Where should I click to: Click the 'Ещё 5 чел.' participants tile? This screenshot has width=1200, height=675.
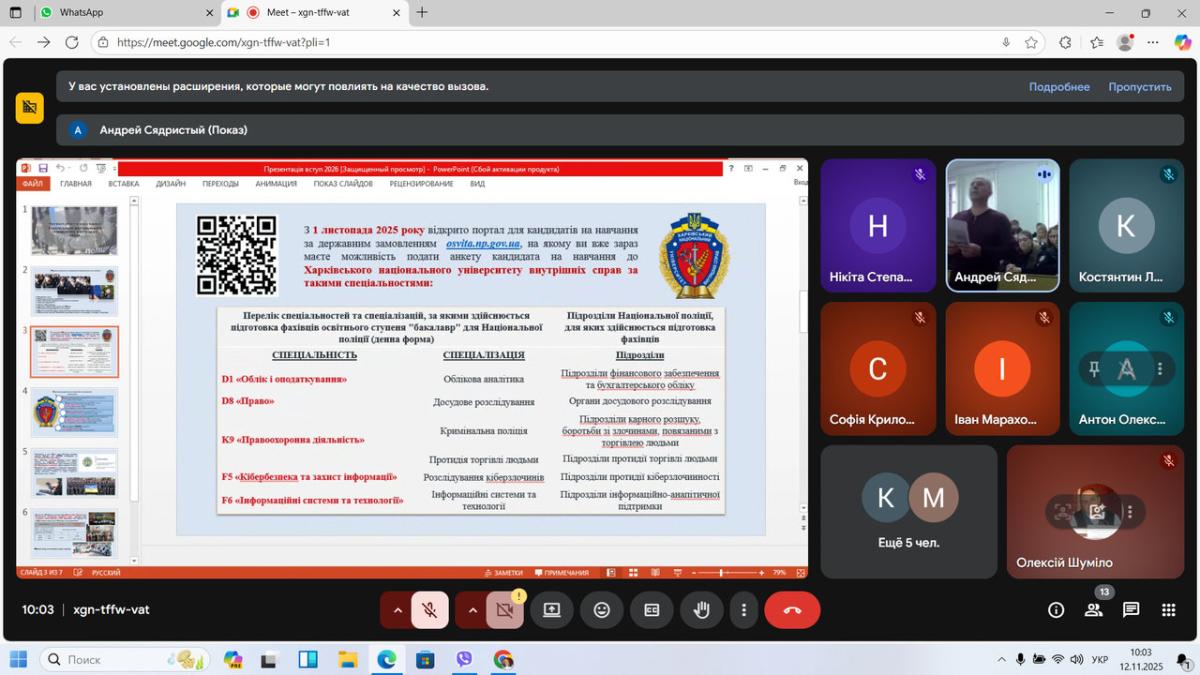[908, 511]
